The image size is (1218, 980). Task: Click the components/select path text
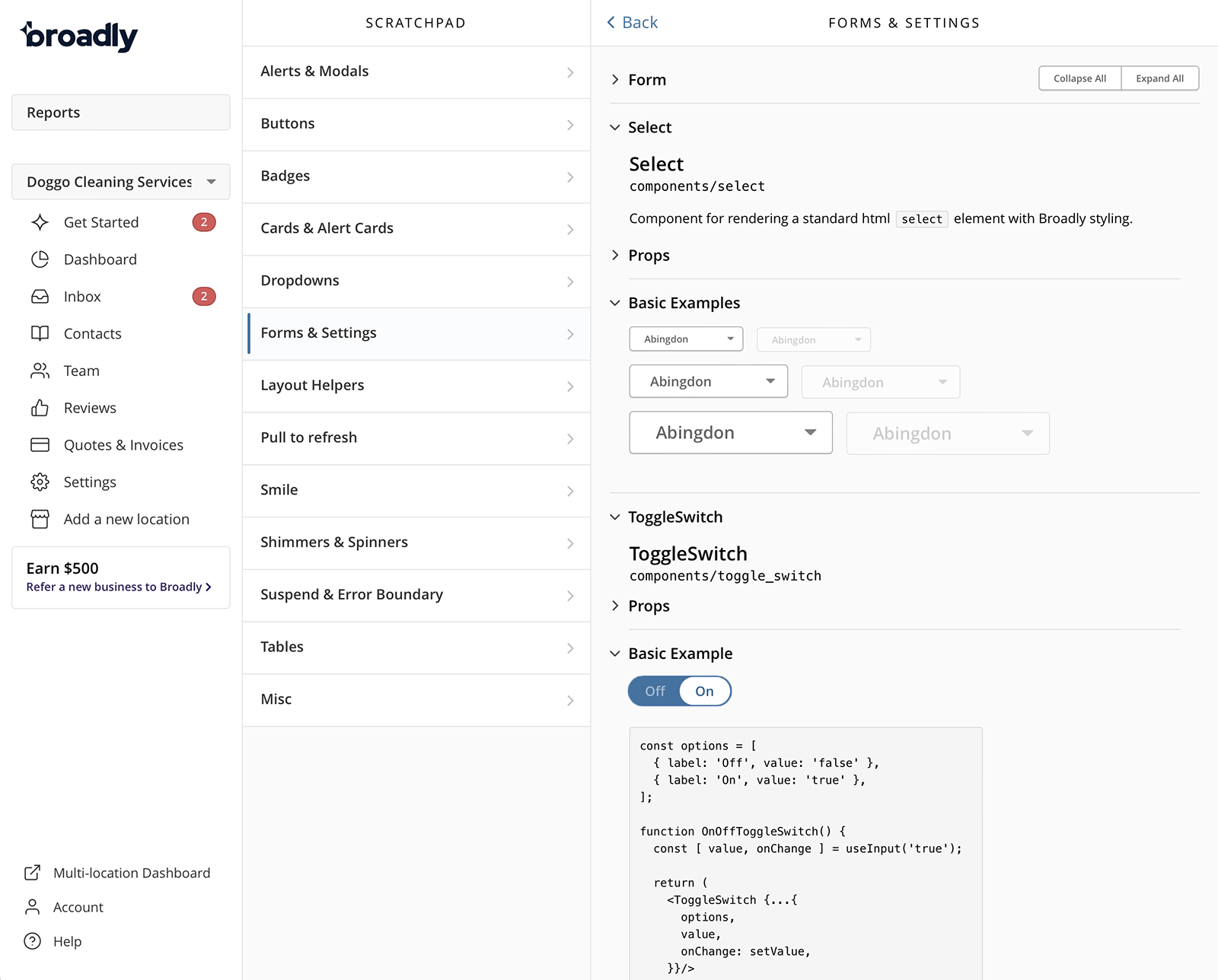pyautogui.click(x=697, y=186)
